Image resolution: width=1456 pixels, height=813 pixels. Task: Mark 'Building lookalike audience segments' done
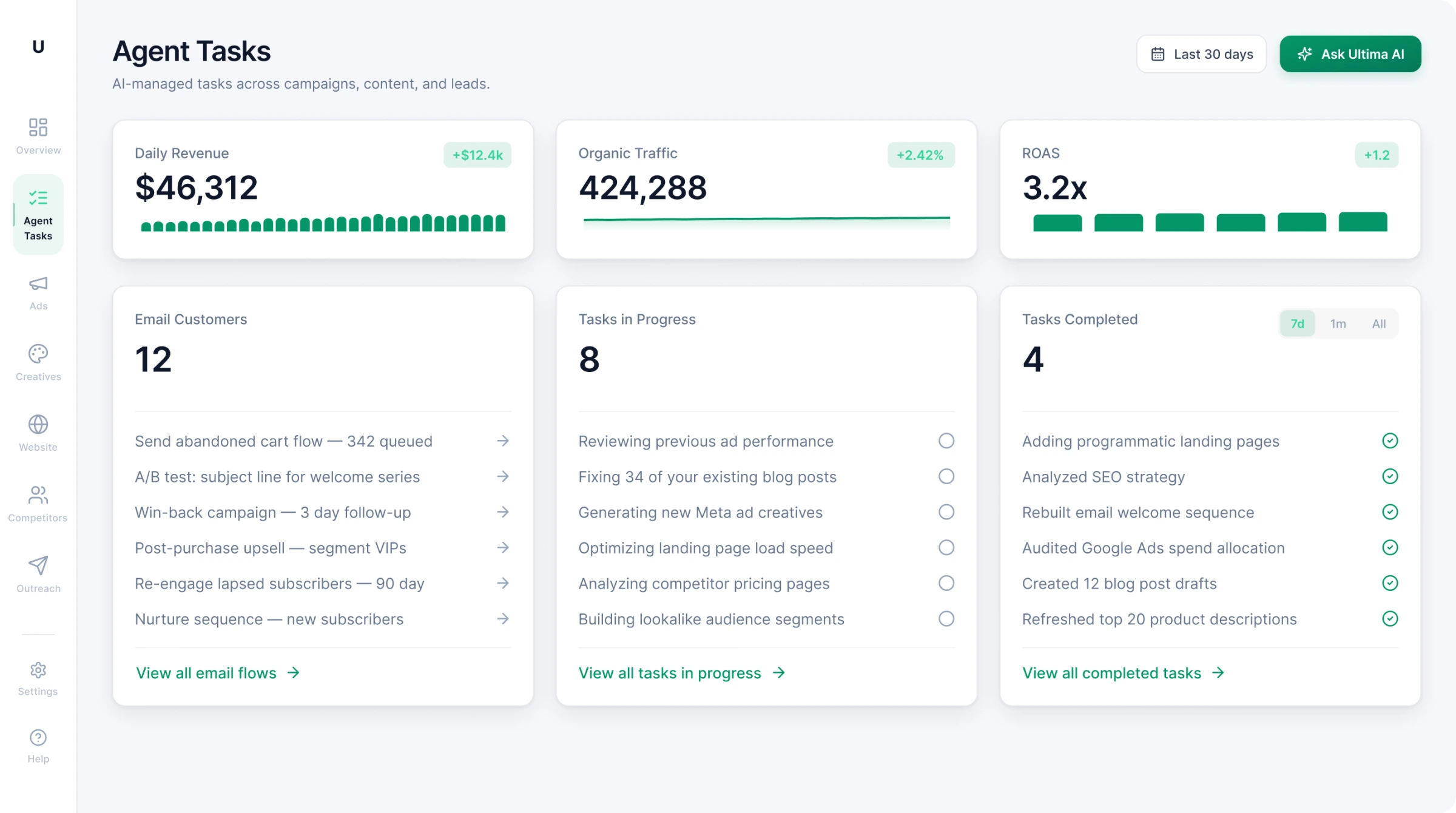[946, 619]
